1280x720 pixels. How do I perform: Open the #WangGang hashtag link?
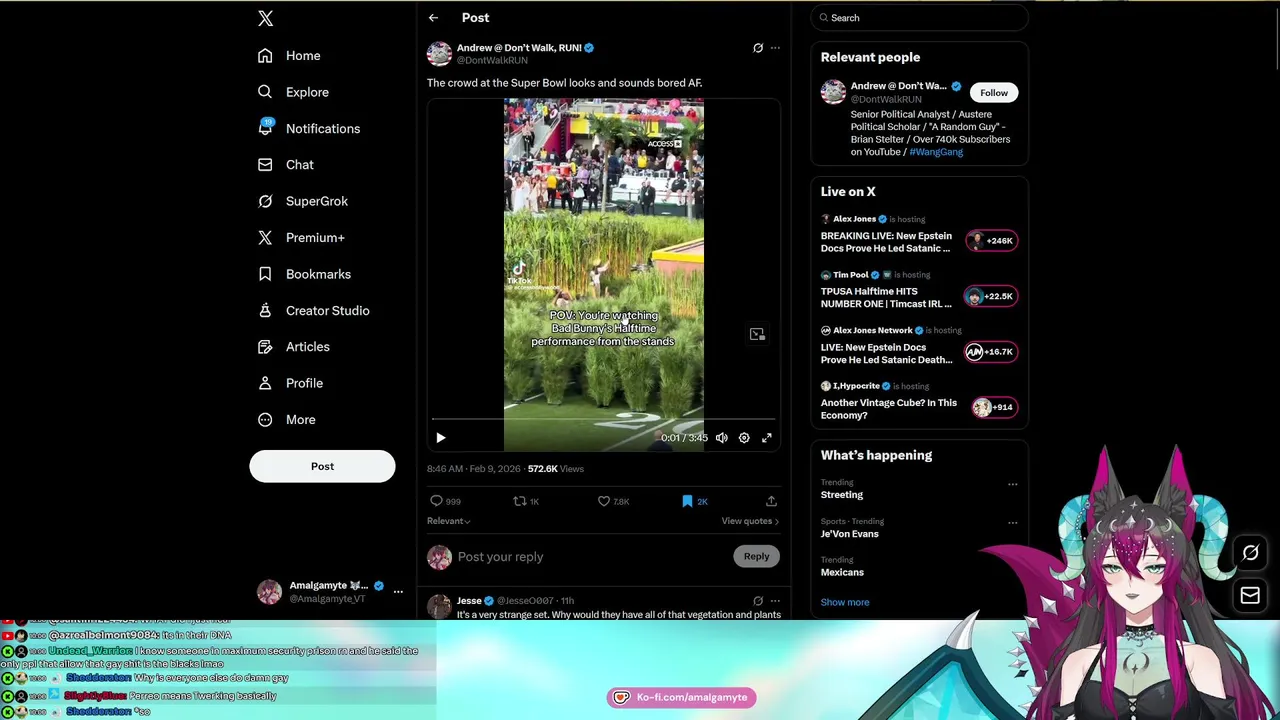pos(936,152)
